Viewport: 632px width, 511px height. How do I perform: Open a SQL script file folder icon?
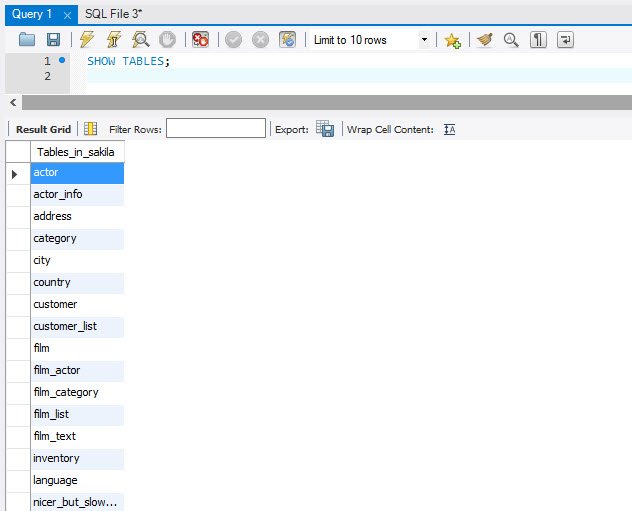pos(27,39)
